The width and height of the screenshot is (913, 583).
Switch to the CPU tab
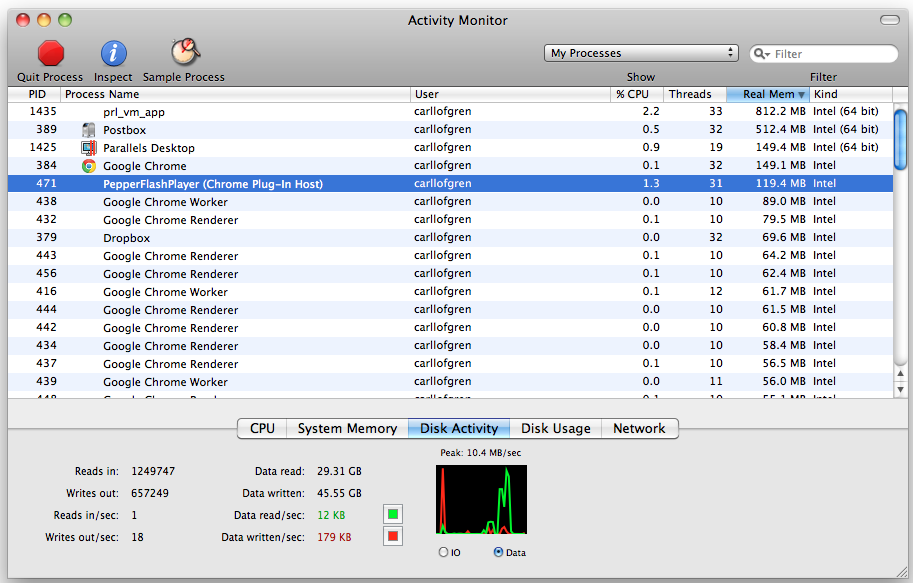click(x=262, y=429)
